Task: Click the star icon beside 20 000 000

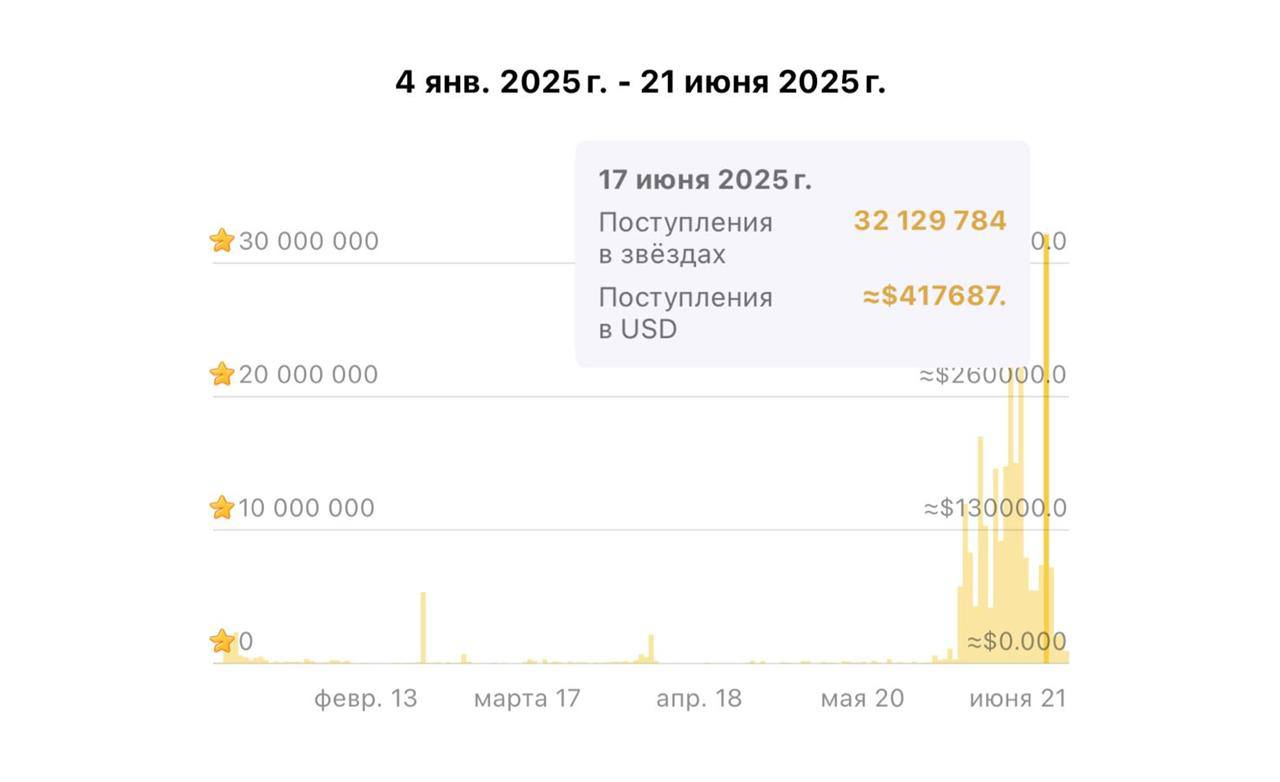Action: [221, 374]
